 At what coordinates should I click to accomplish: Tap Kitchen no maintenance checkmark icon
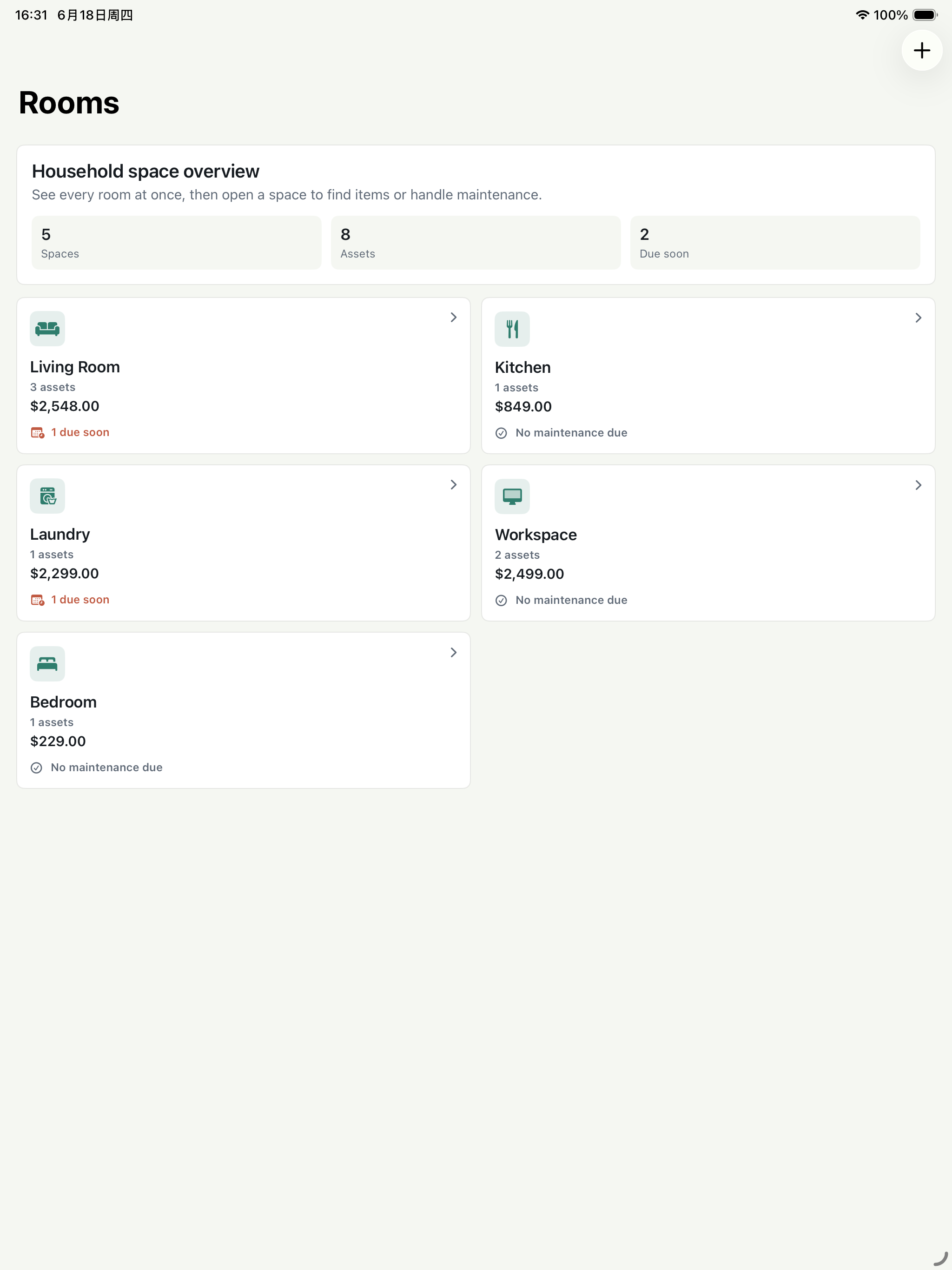pos(501,433)
